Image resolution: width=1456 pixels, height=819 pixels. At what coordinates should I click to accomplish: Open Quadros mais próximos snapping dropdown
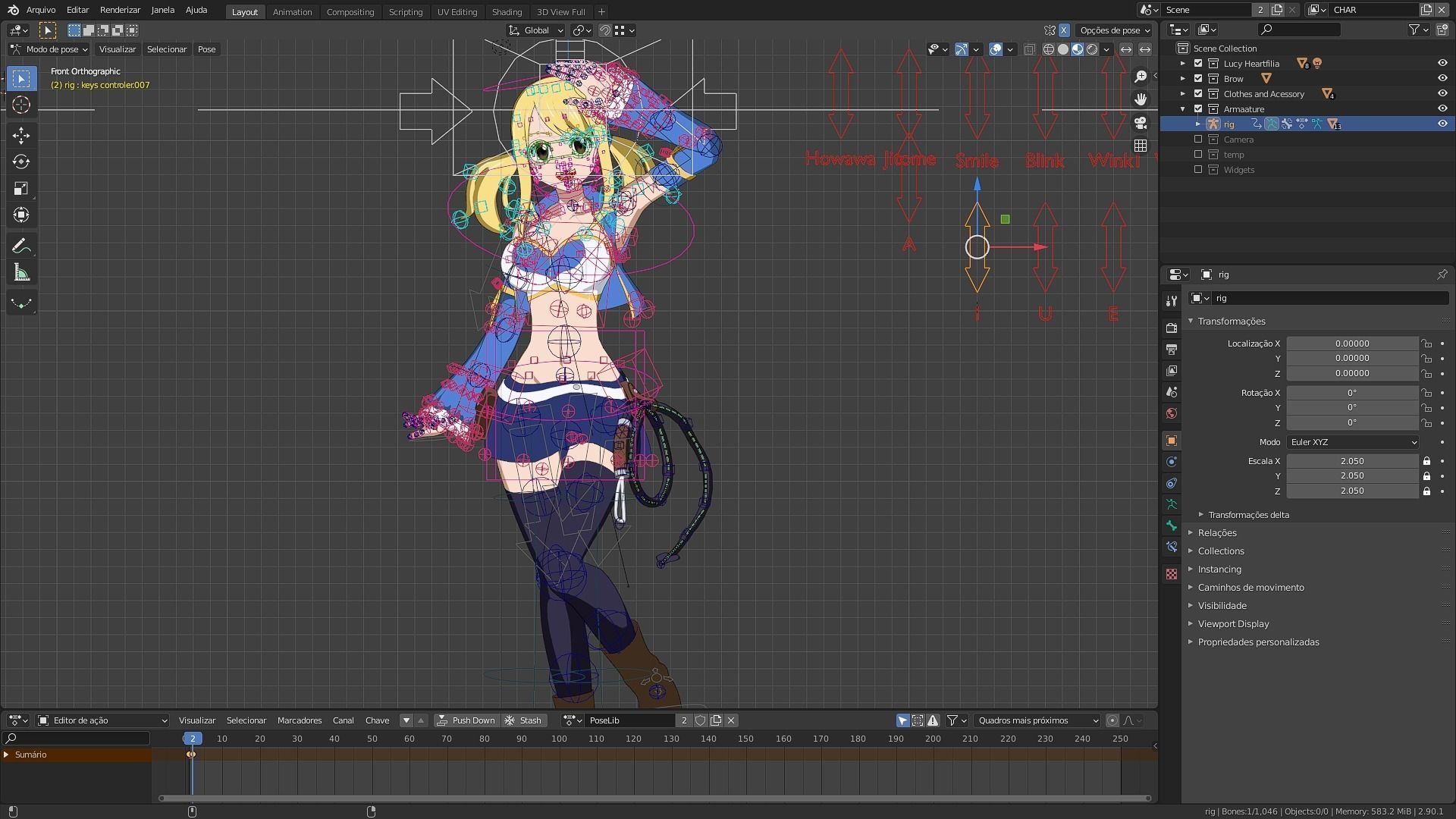coord(1037,720)
